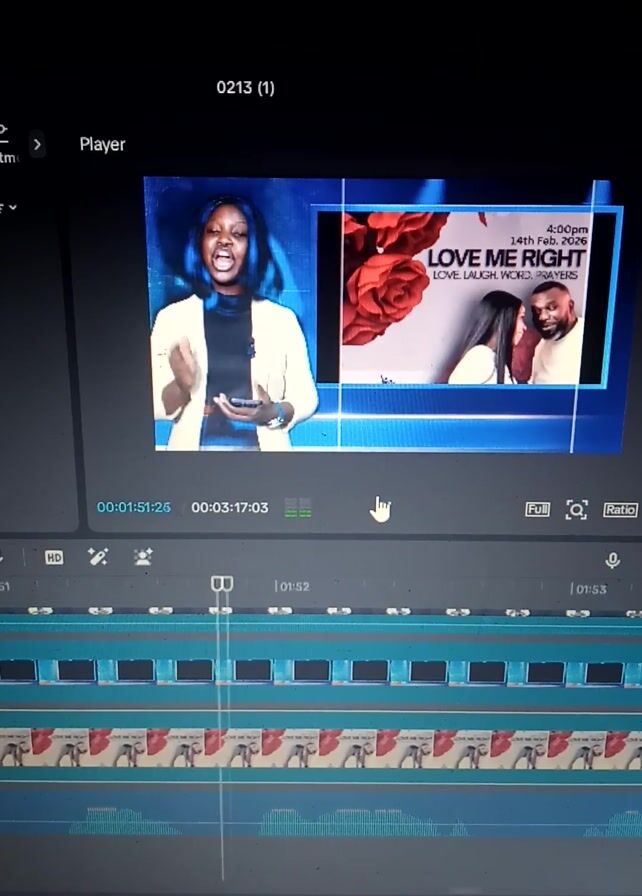The width and height of the screenshot is (642, 896).
Task: Open the small dropdown caret at left edge
Action: click(12, 207)
